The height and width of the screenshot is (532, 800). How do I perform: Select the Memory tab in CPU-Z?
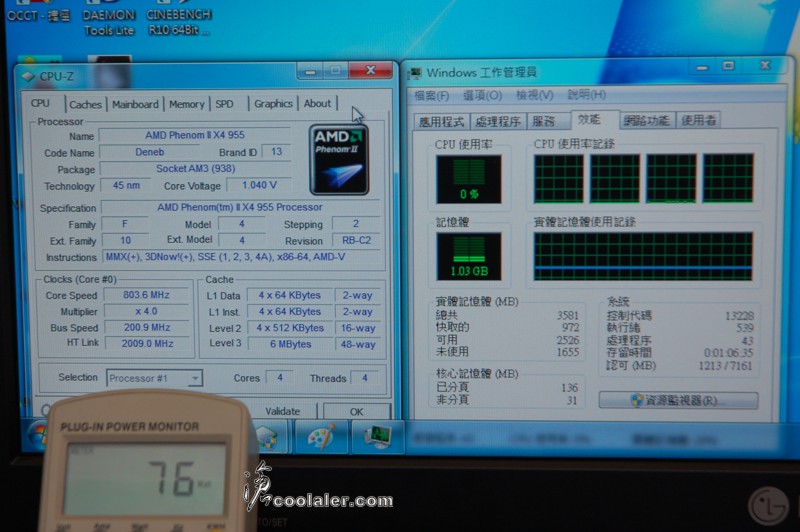point(186,104)
